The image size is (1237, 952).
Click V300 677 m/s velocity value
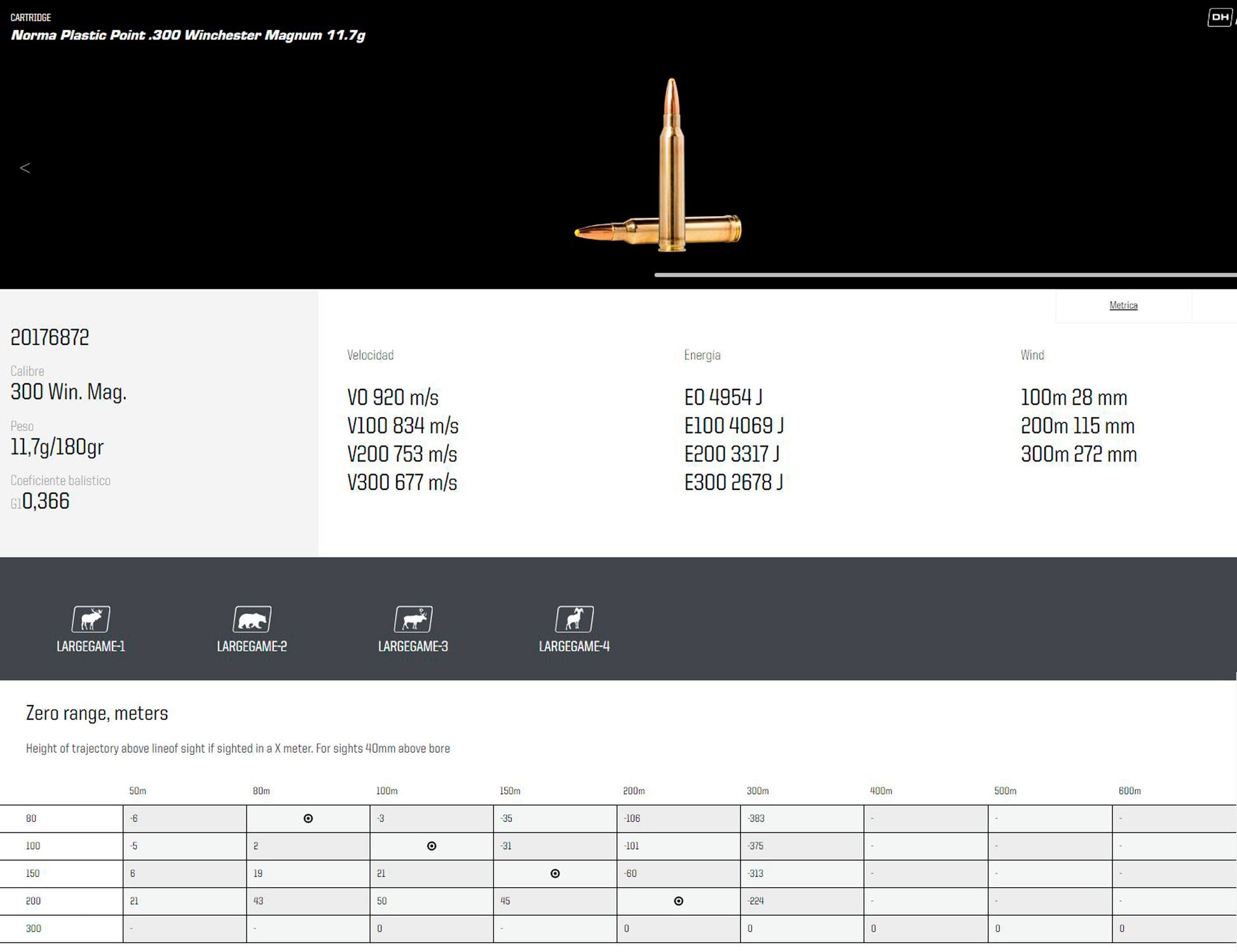click(402, 483)
